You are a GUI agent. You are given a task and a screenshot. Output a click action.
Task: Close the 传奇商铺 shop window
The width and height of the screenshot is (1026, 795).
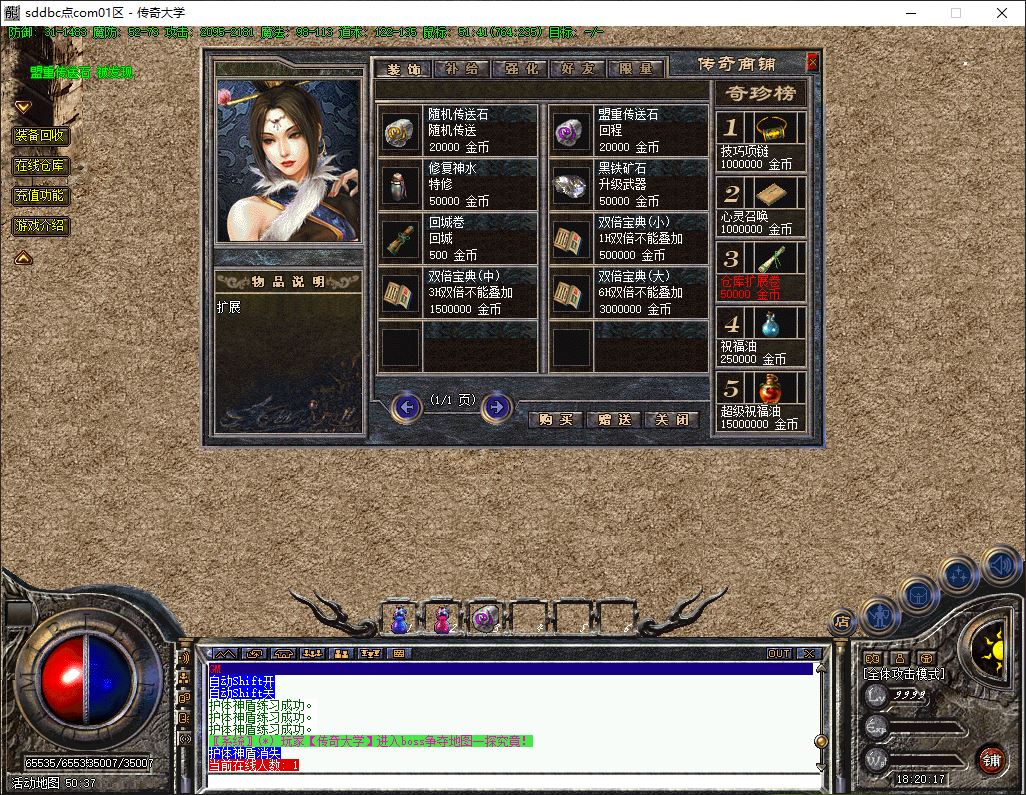point(812,62)
